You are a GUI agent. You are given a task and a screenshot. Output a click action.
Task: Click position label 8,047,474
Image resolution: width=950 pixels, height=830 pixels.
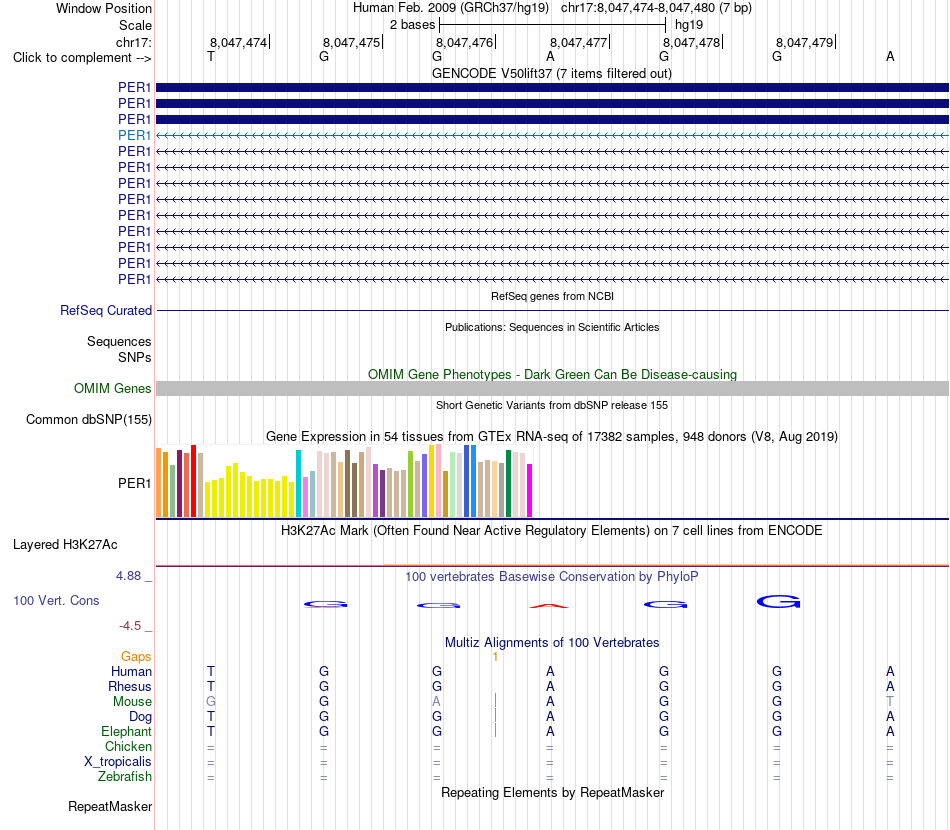coord(238,42)
